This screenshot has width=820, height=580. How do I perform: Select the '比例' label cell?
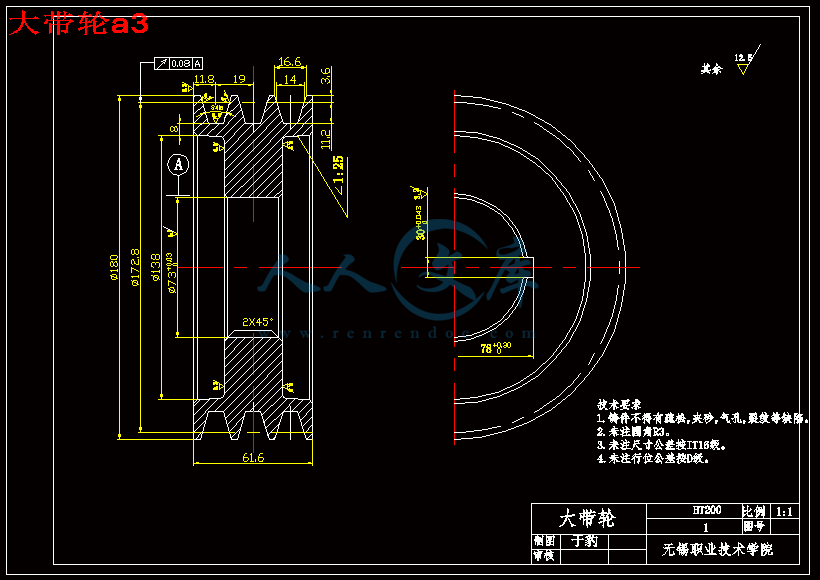(754, 511)
